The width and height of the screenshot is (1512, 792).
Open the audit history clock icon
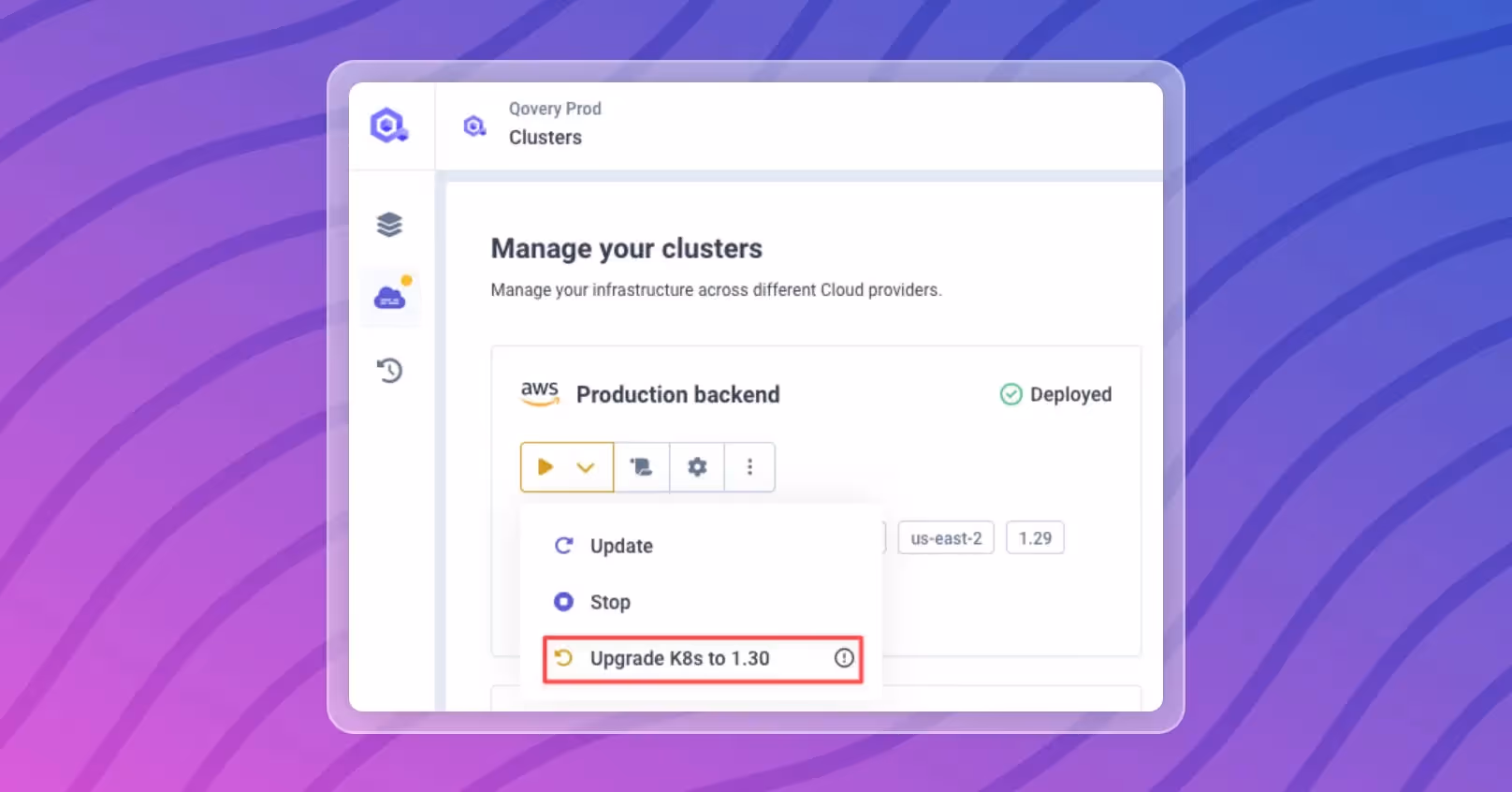(389, 371)
